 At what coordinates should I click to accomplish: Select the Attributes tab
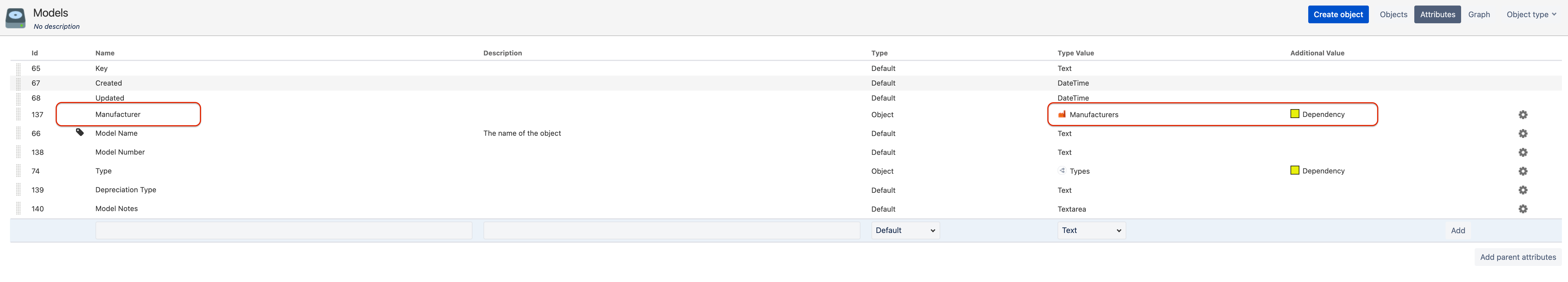1437,15
